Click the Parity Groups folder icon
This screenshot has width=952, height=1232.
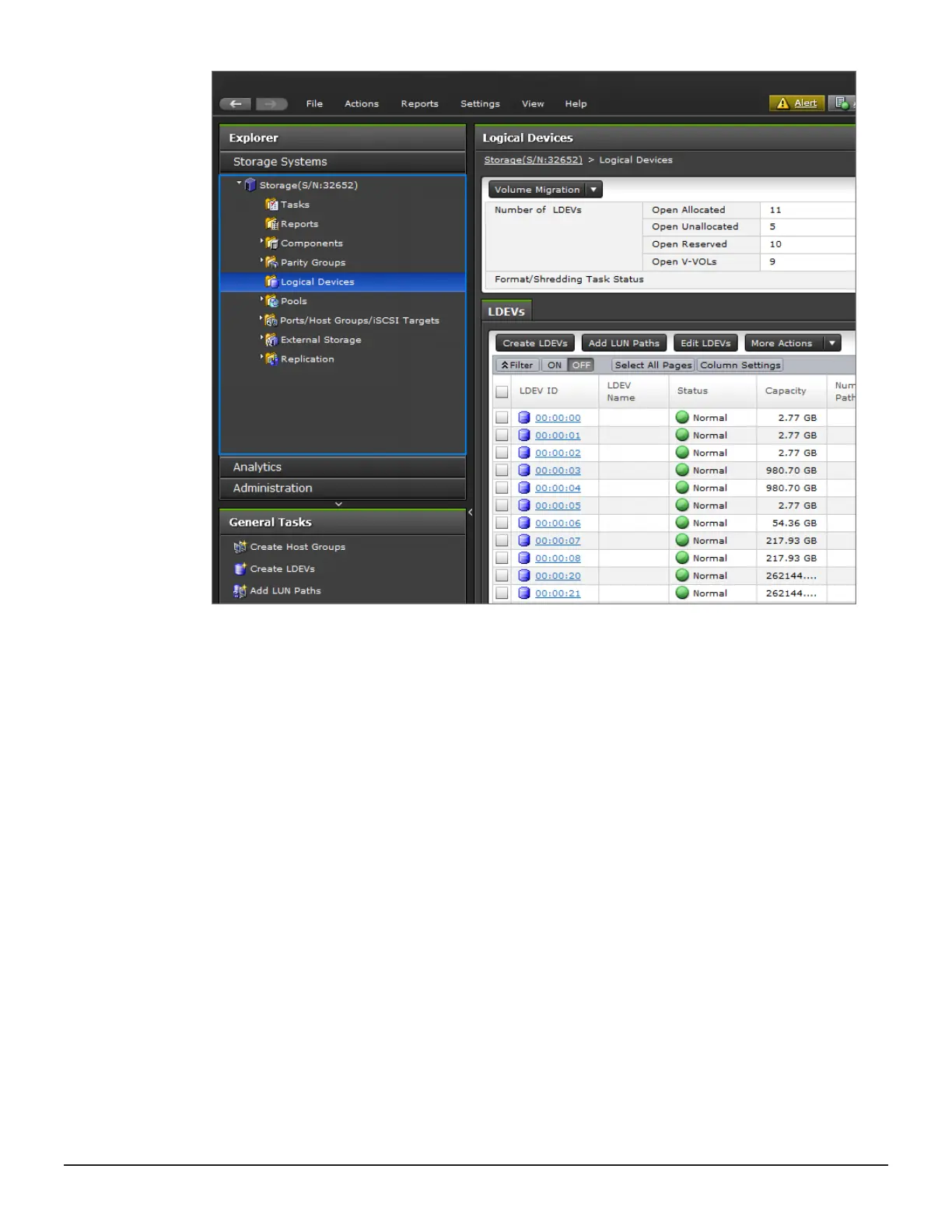[271, 263]
